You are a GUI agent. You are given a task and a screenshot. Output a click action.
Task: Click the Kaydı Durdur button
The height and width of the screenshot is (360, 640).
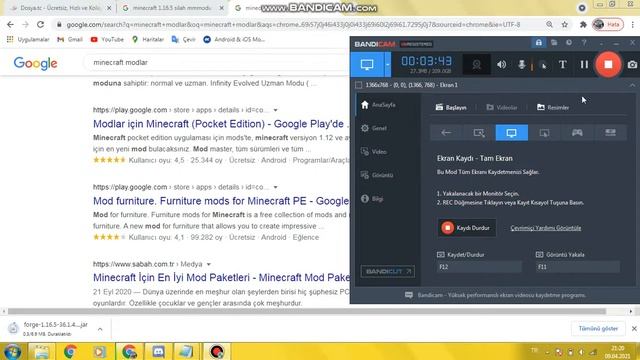click(x=467, y=228)
